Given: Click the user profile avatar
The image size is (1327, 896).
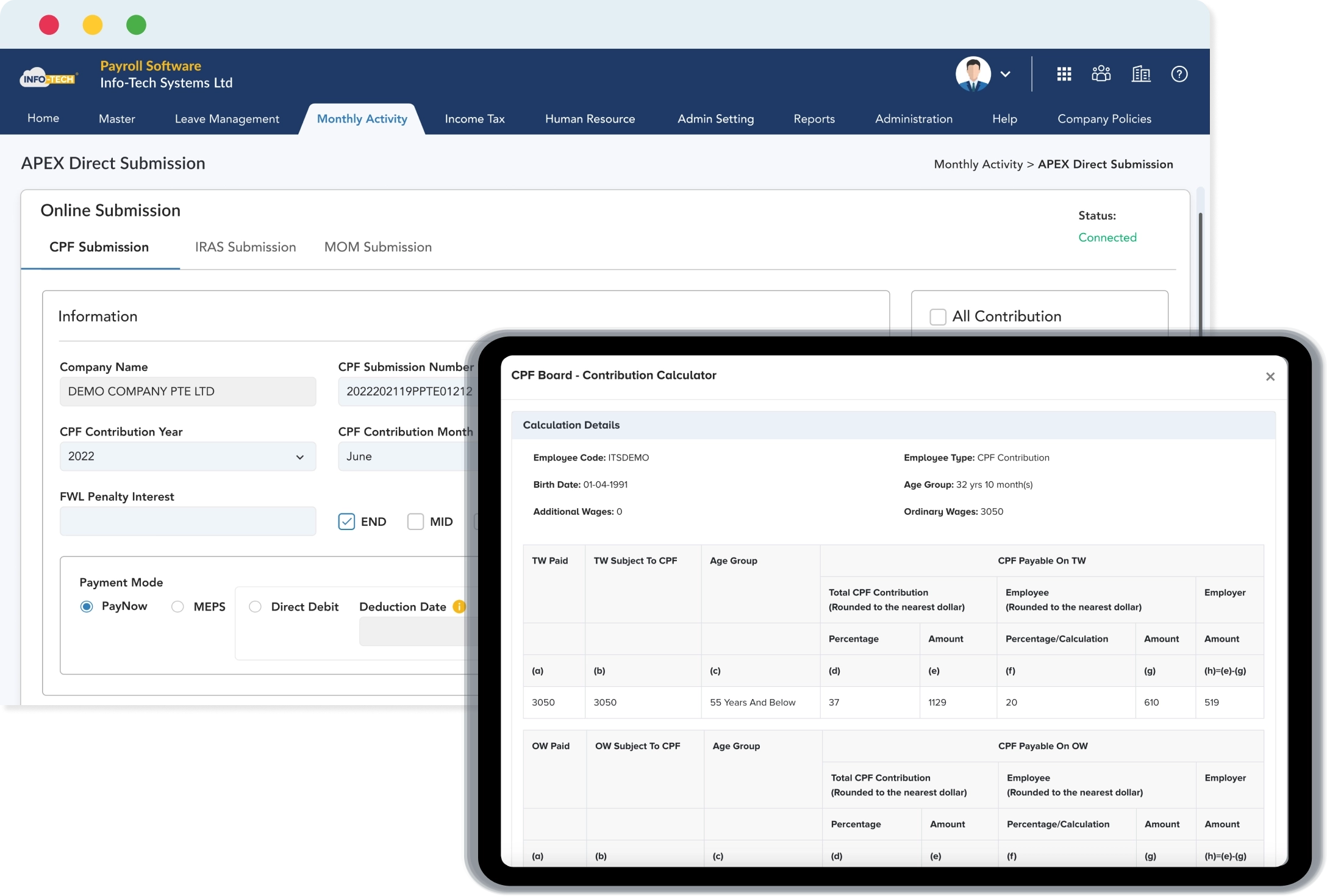Looking at the screenshot, I should (x=973, y=74).
